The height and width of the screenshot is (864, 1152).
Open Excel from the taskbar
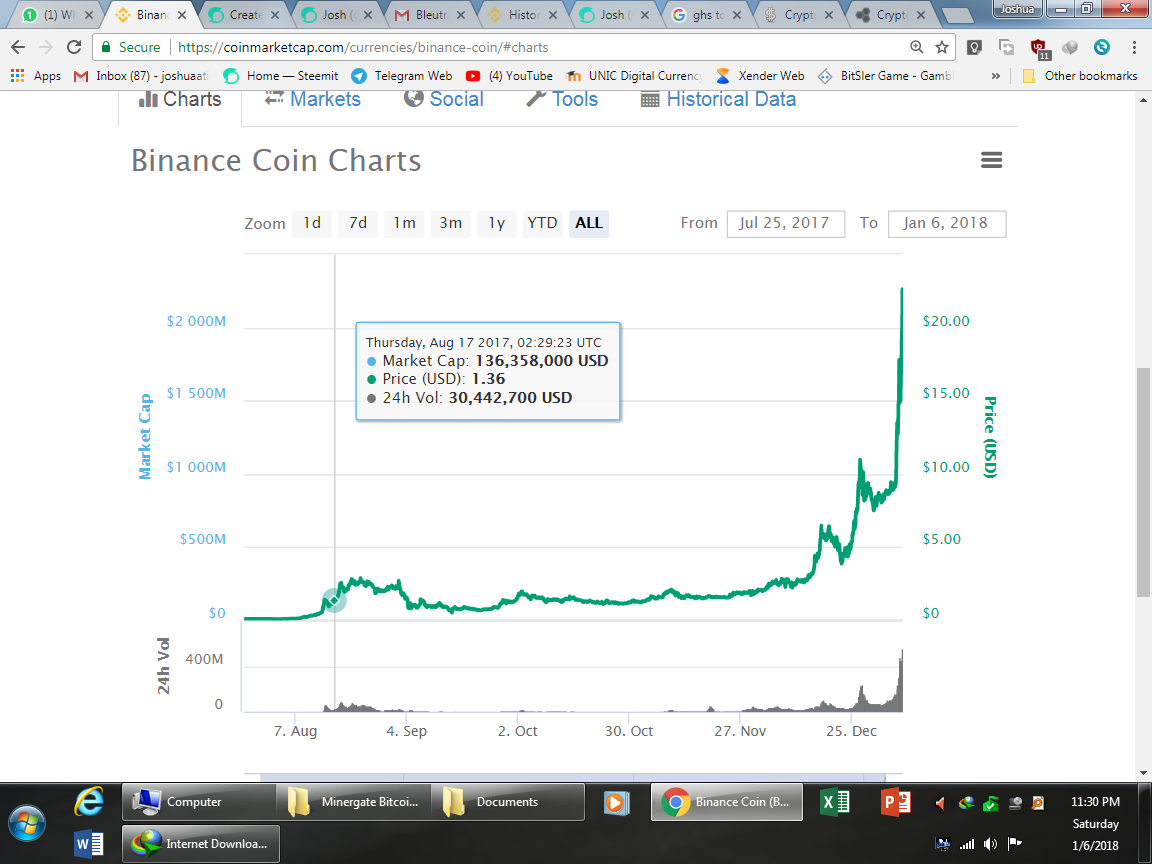click(x=835, y=802)
